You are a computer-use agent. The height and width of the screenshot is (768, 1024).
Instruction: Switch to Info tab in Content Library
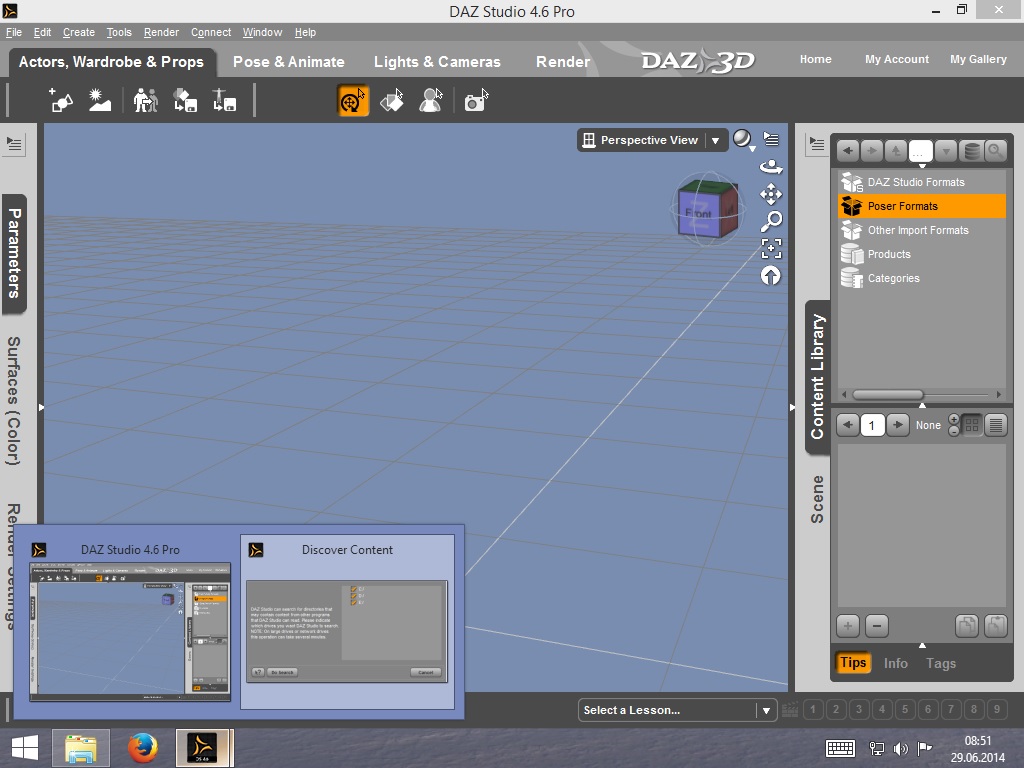pos(895,663)
